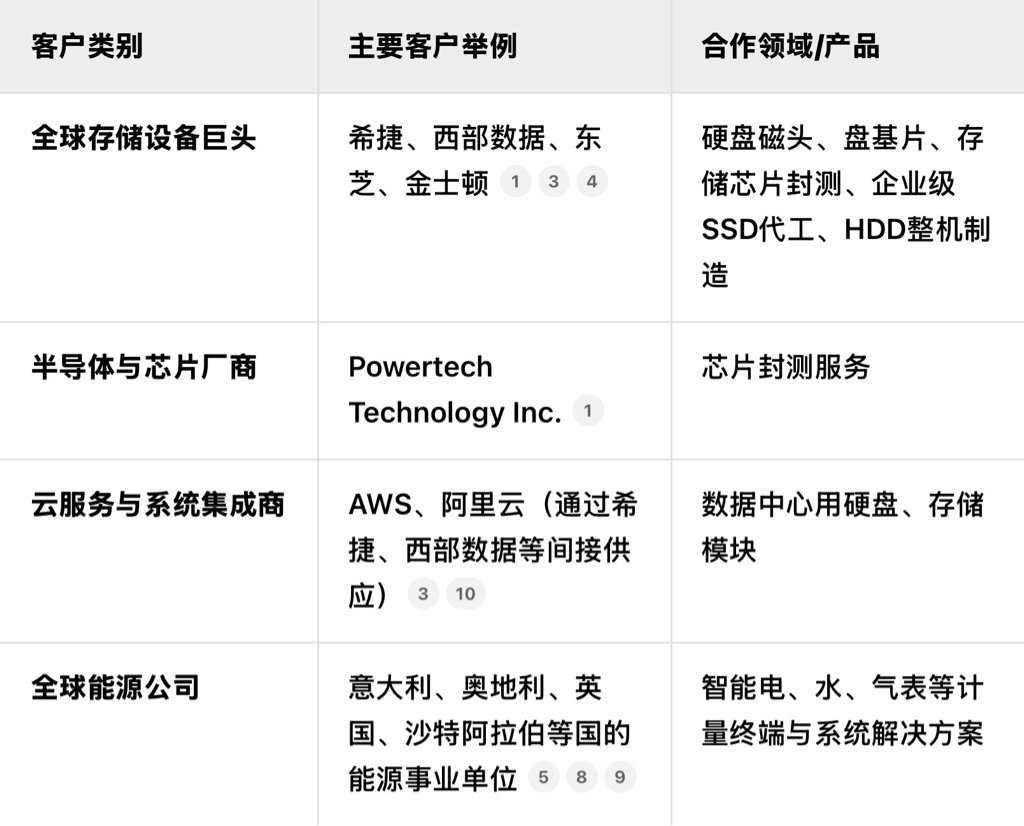The height and width of the screenshot is (826, 1024).
Task: Select the 全球存储设备巨头 row label
Action: [x=144, y=138]
